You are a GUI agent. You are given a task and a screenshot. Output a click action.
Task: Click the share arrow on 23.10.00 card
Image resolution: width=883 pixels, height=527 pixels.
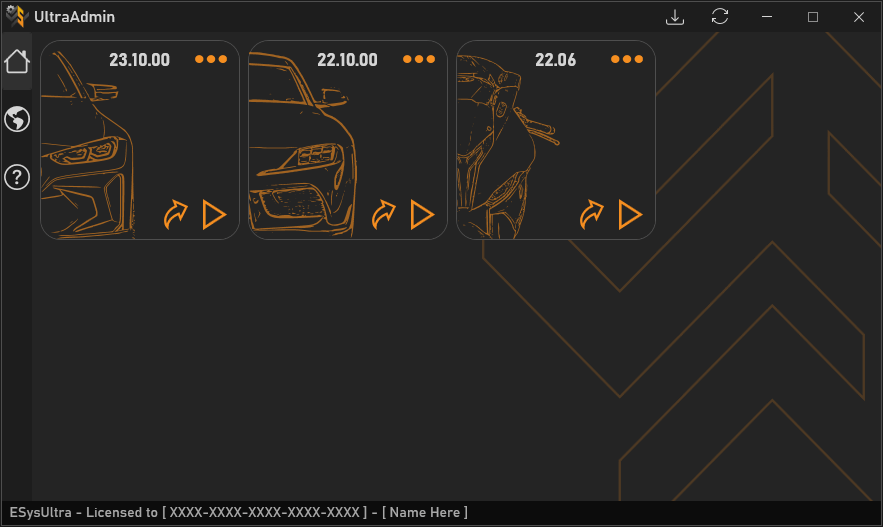point(175,215)
